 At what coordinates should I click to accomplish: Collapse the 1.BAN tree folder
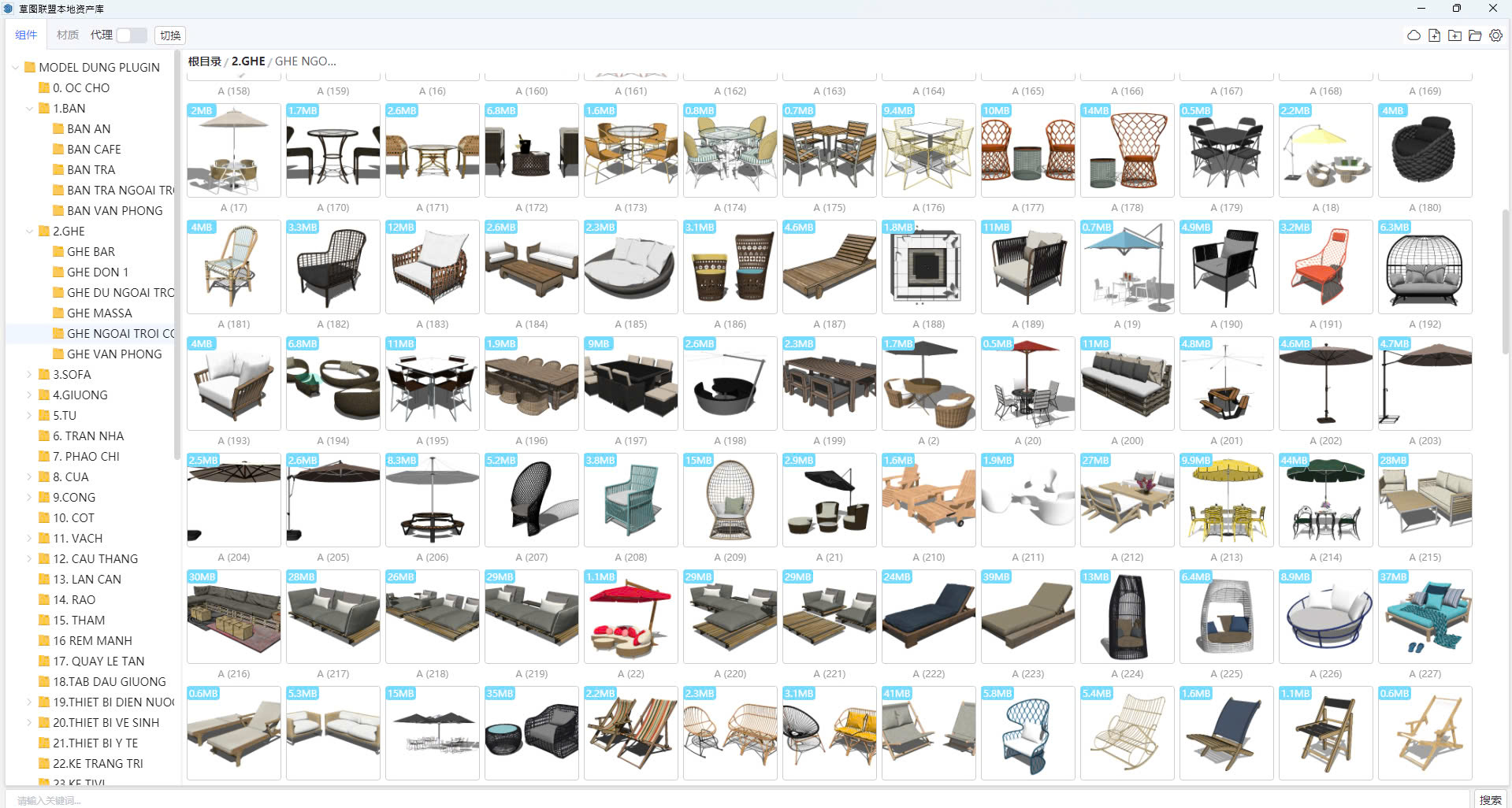pyautogui.click(x=30, y=109)
